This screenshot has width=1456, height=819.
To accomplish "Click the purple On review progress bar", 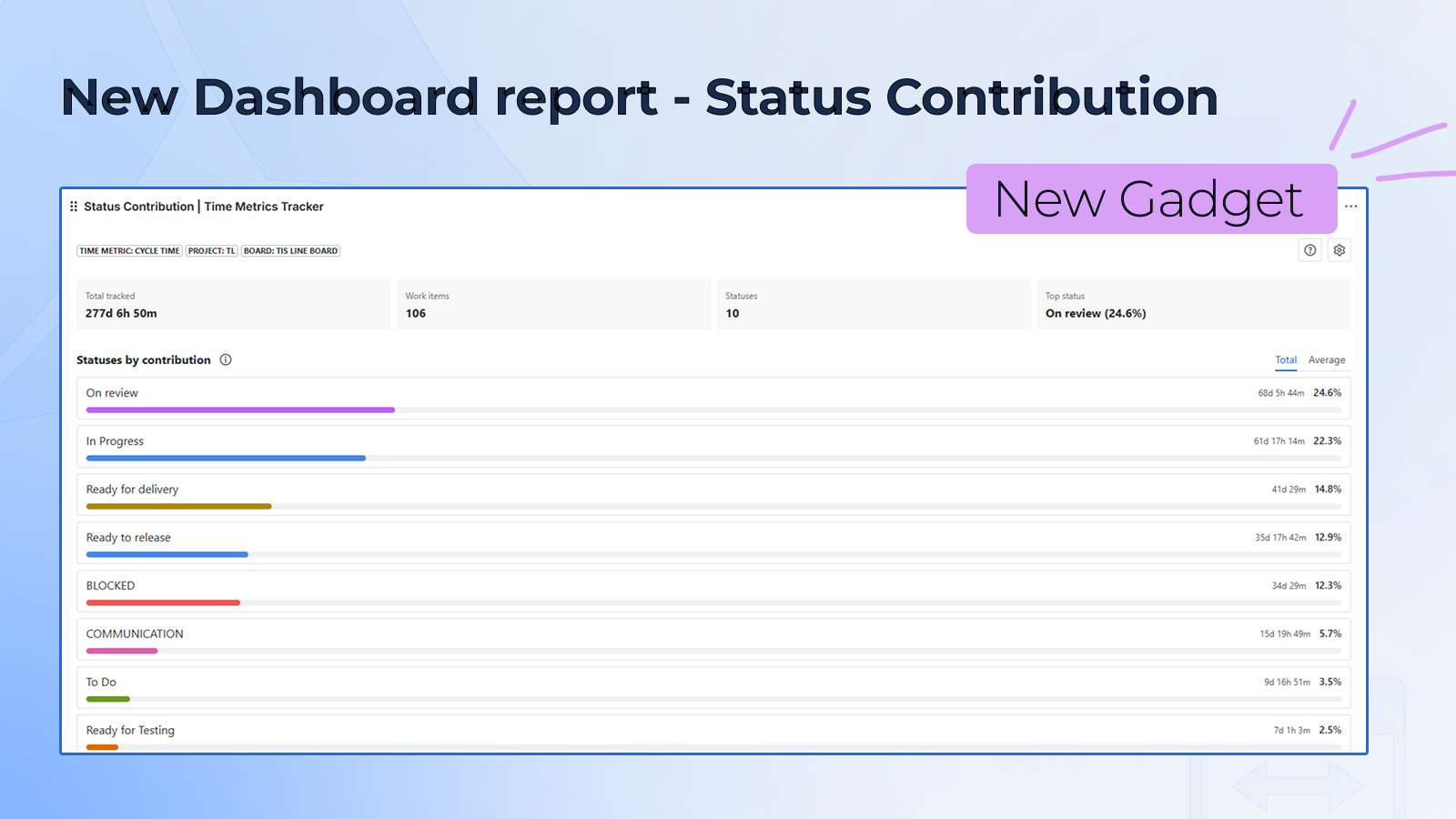I will point(240,410).
